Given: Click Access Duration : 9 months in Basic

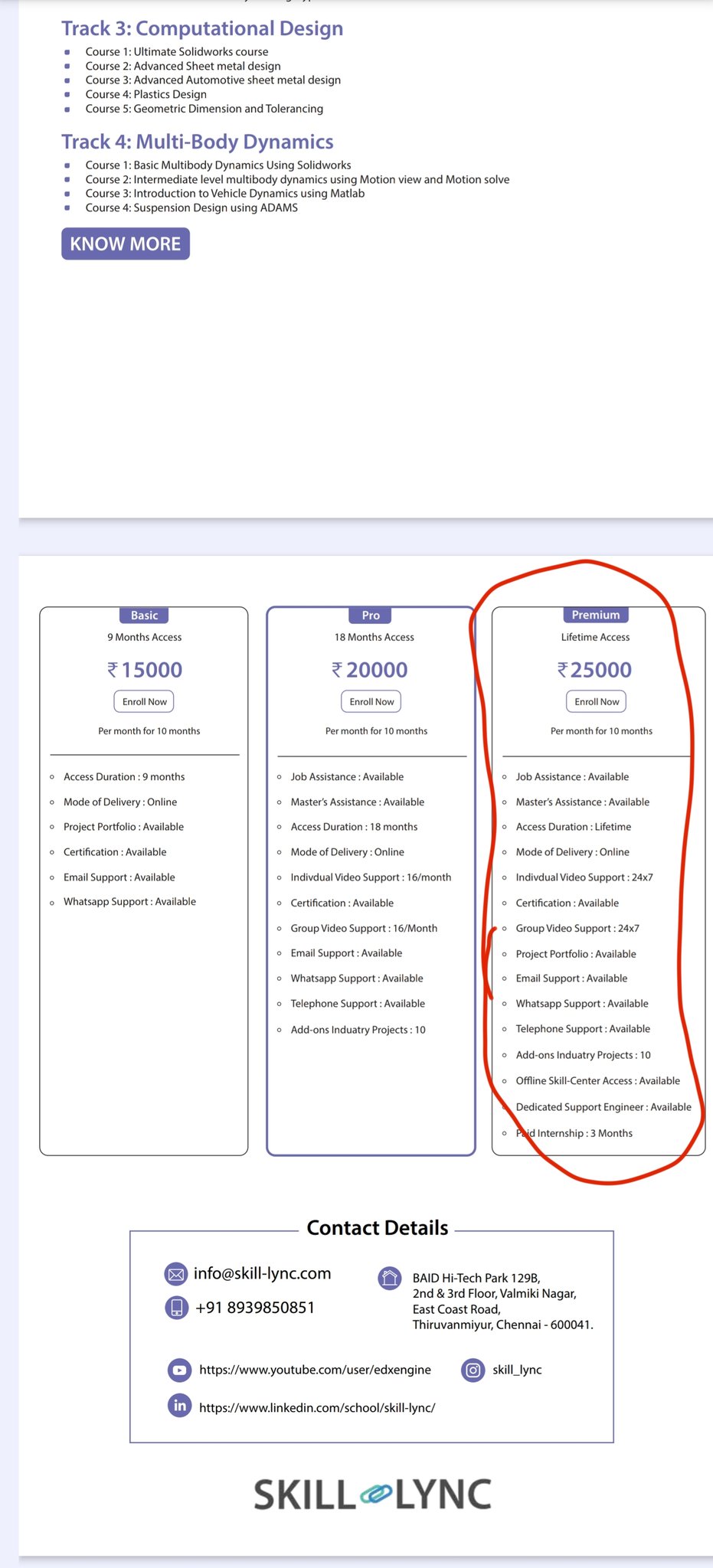Looking at the screenshot, I should point(124,776).
